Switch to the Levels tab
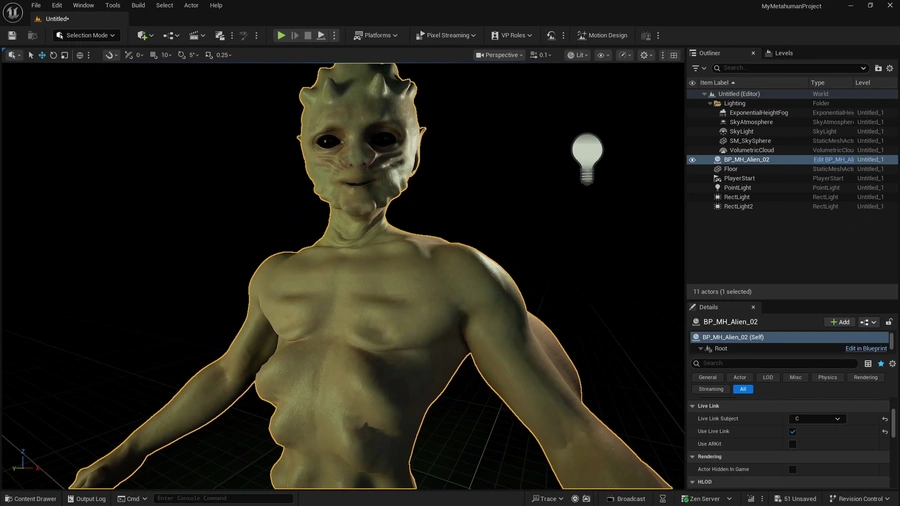 pyautogui.click(x=779, y=53)
